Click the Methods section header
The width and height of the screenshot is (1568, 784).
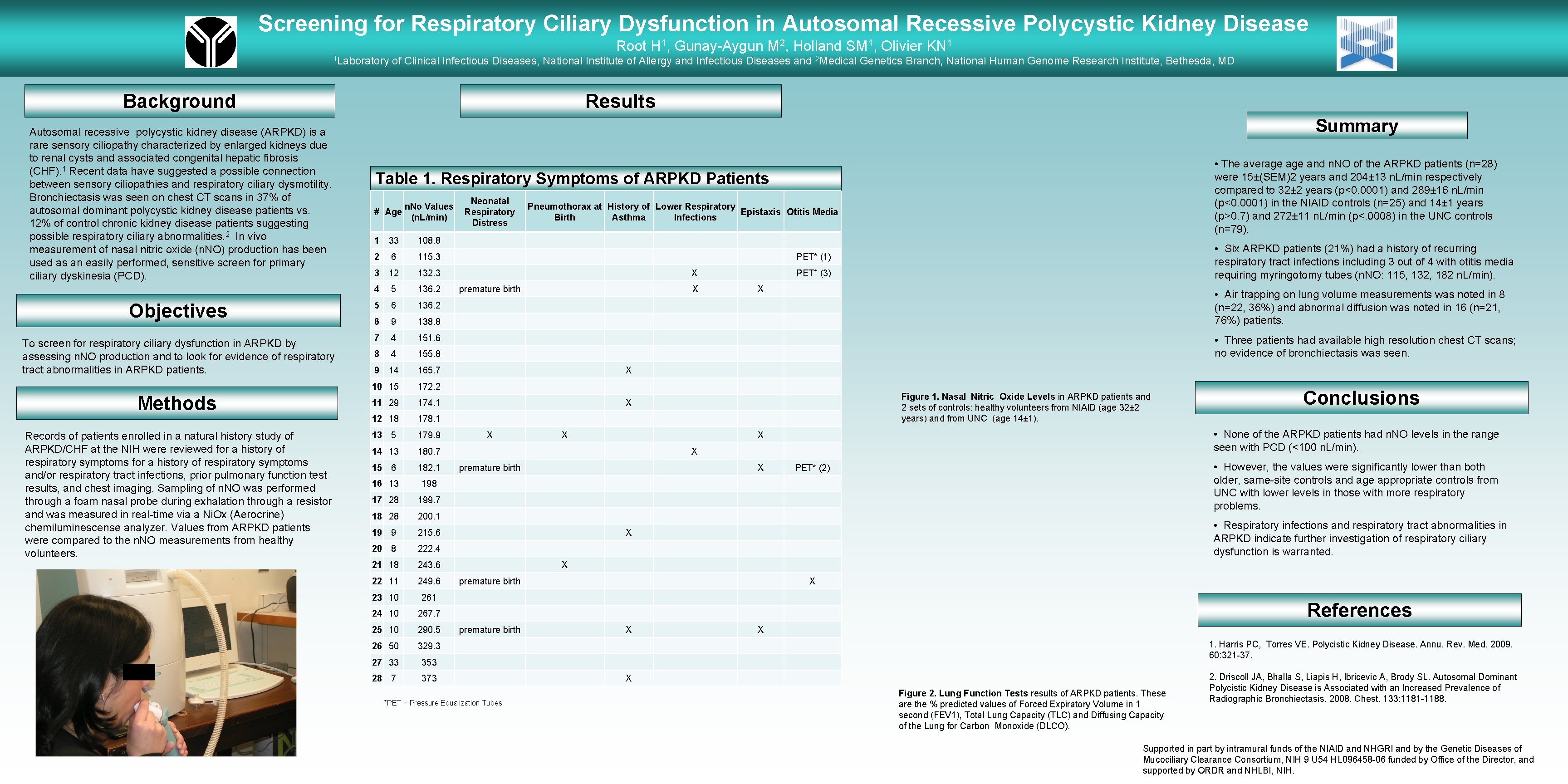pyautogui.click(x=177, y=403)
